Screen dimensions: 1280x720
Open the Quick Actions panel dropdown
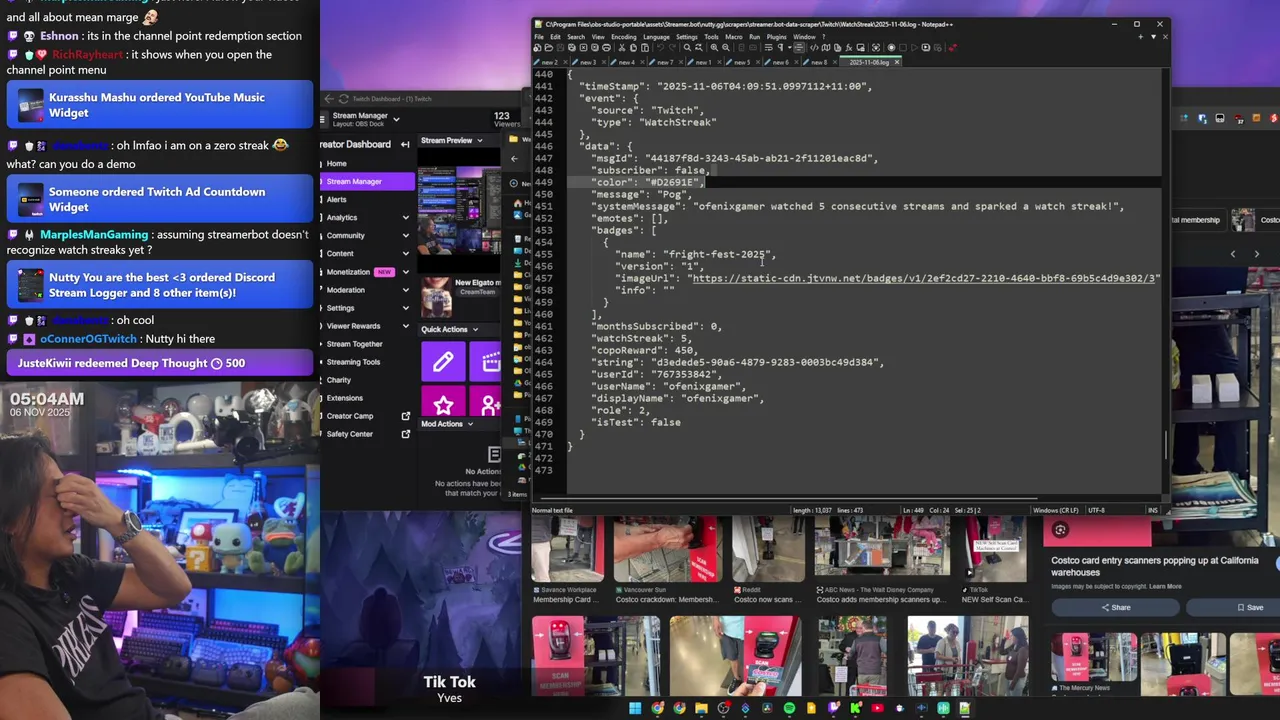[x=475, y=329]
